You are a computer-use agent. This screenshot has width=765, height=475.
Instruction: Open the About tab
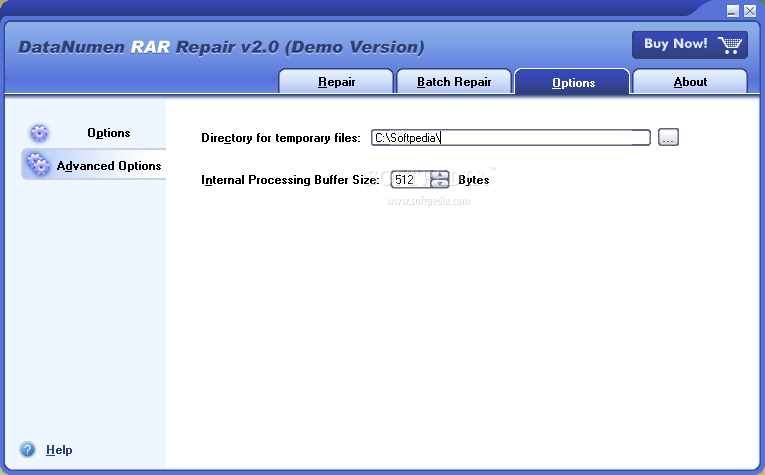pos(690,81)
